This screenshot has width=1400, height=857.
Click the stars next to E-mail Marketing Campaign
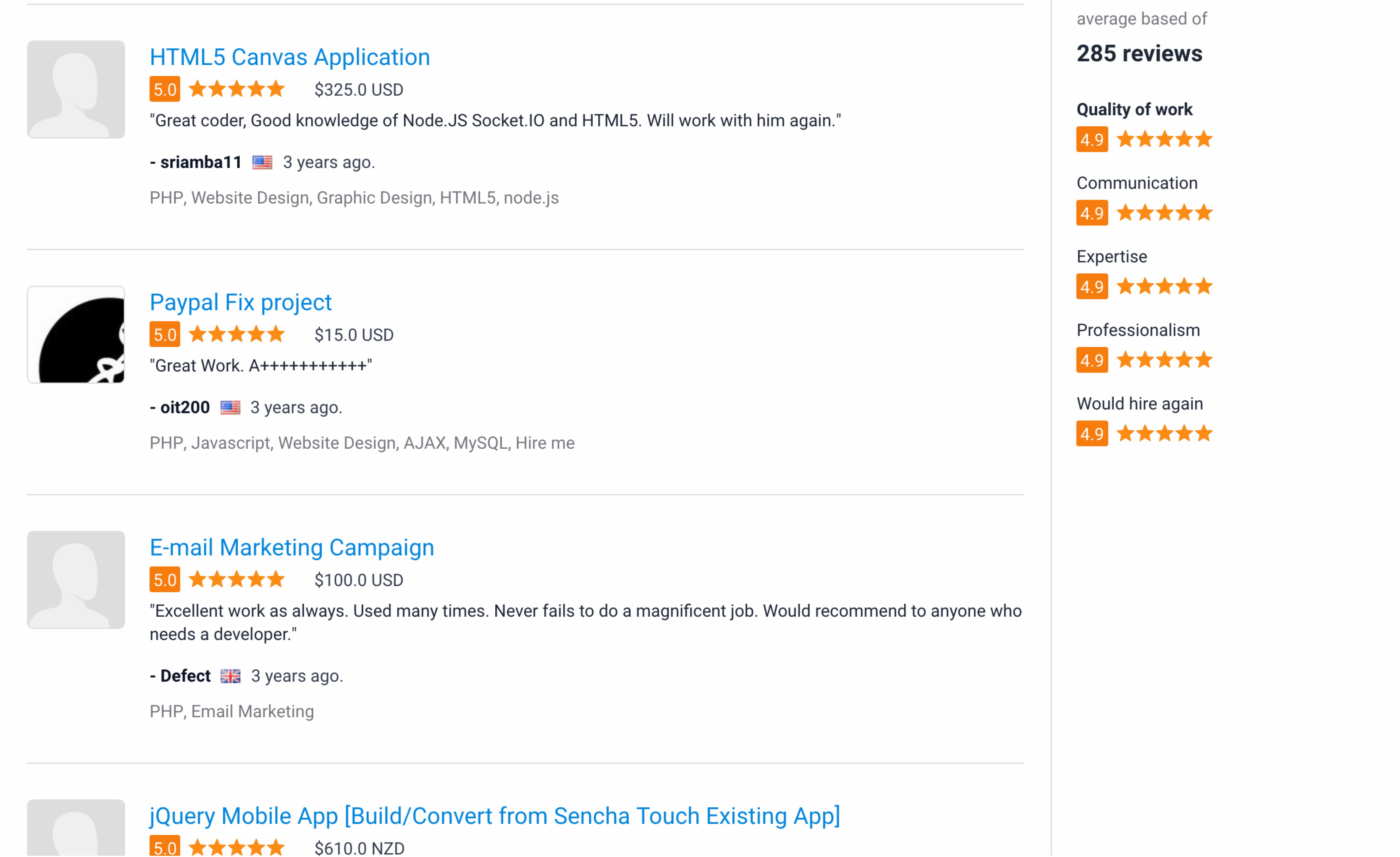pyautogui.click(x=237, y=580)
